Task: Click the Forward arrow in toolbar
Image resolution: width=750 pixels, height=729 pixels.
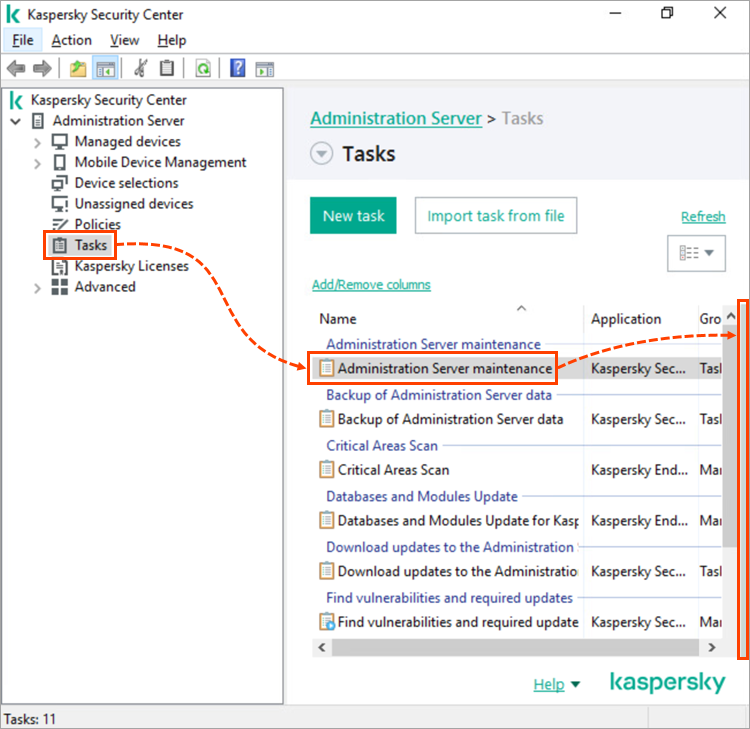Action: (x=42, y=68)
